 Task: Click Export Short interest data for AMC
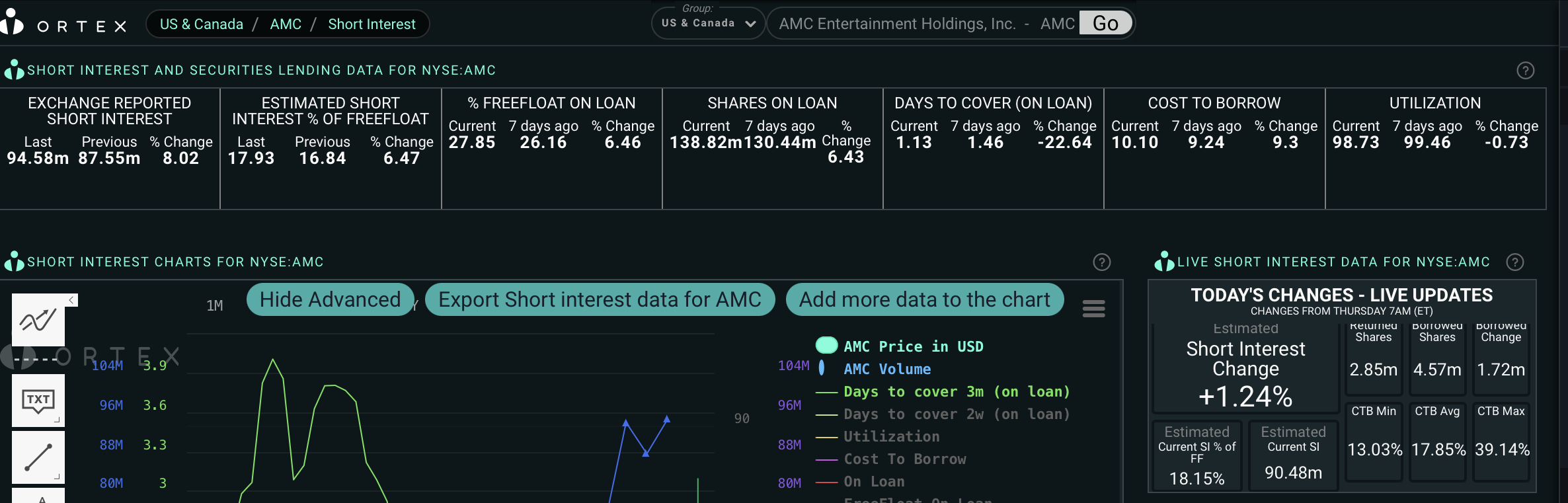point(600,300)
